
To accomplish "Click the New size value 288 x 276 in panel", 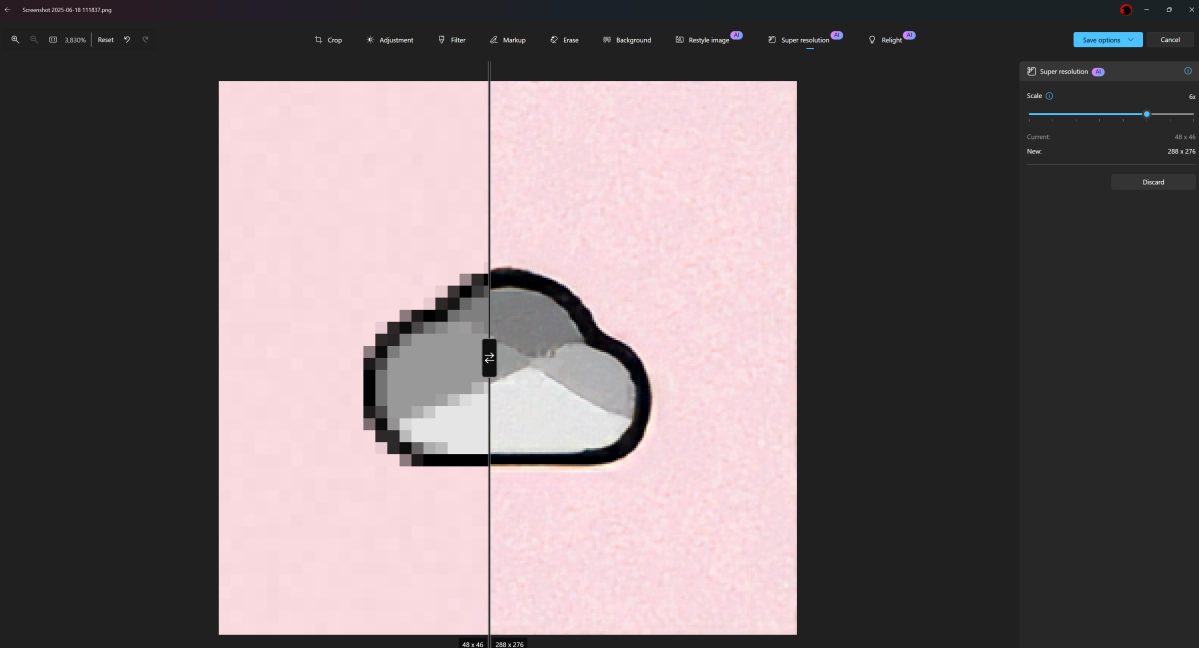I will (1181, 151).
